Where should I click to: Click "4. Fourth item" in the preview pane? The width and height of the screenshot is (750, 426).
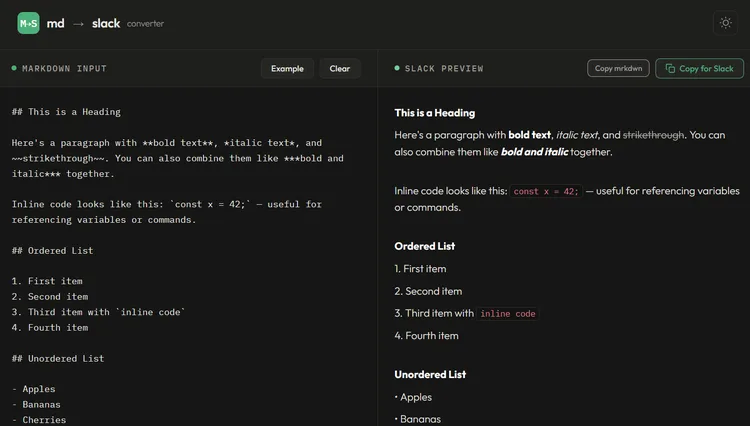coord(426,336)
